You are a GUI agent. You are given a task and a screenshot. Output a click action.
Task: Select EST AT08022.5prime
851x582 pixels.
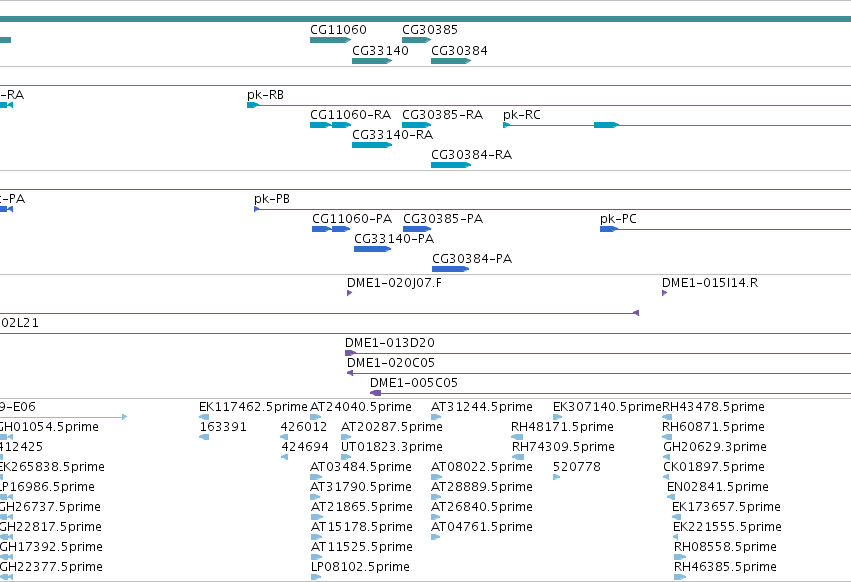pyautogui.click(x=436, y=478)
